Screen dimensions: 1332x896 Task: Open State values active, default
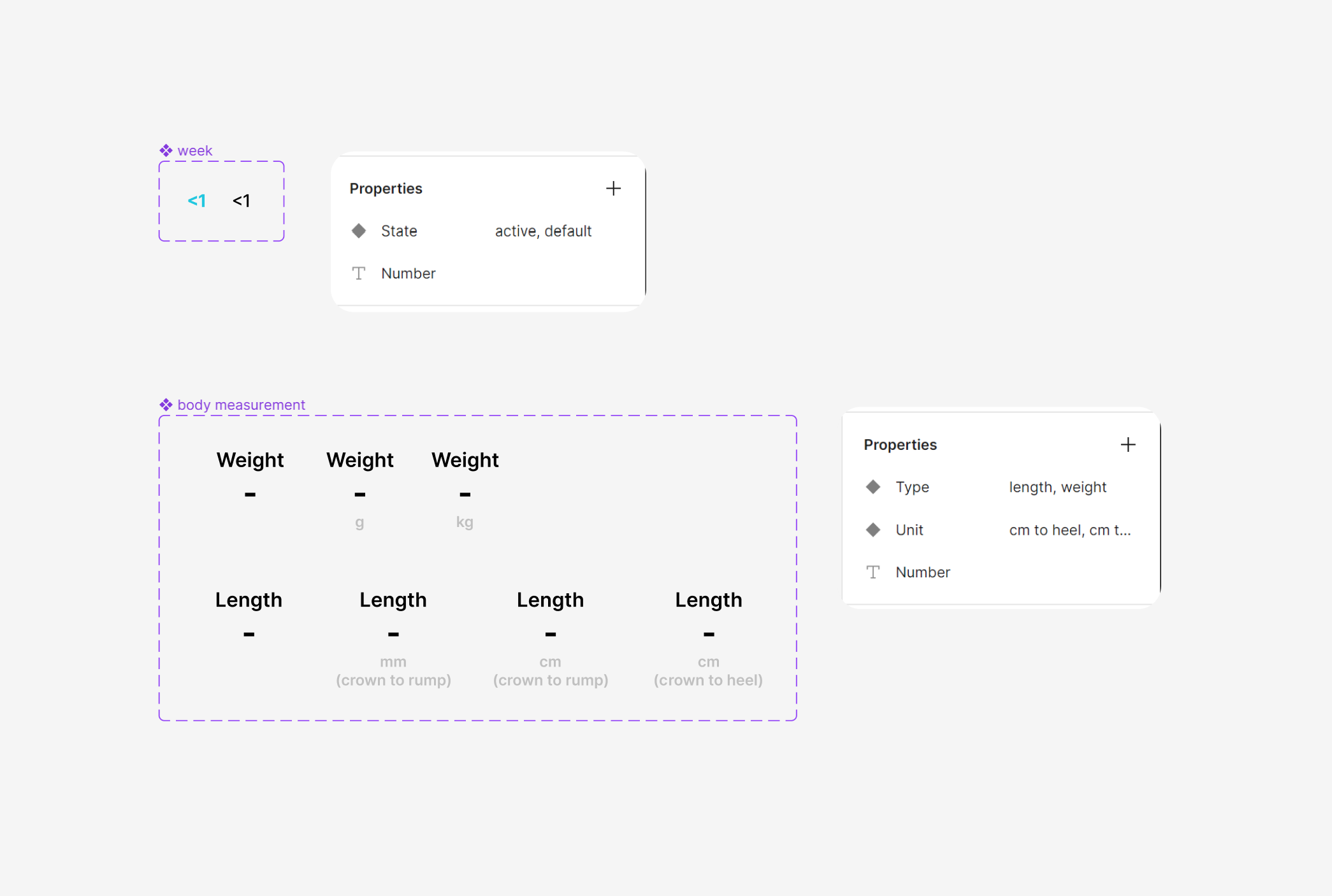point(543,231)
